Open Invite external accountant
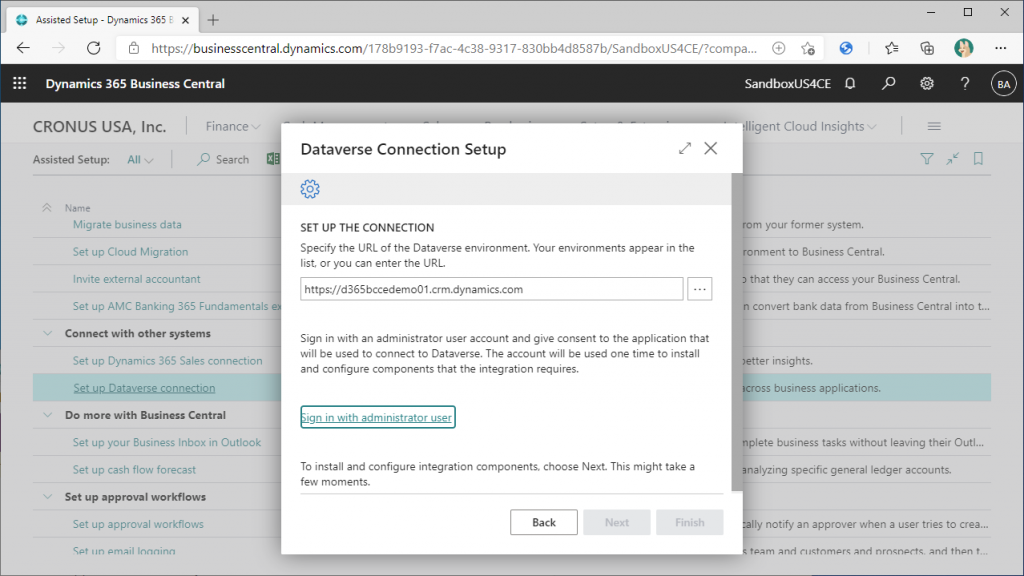Screen dimensions: 1024x576 [x=136, y=279]
